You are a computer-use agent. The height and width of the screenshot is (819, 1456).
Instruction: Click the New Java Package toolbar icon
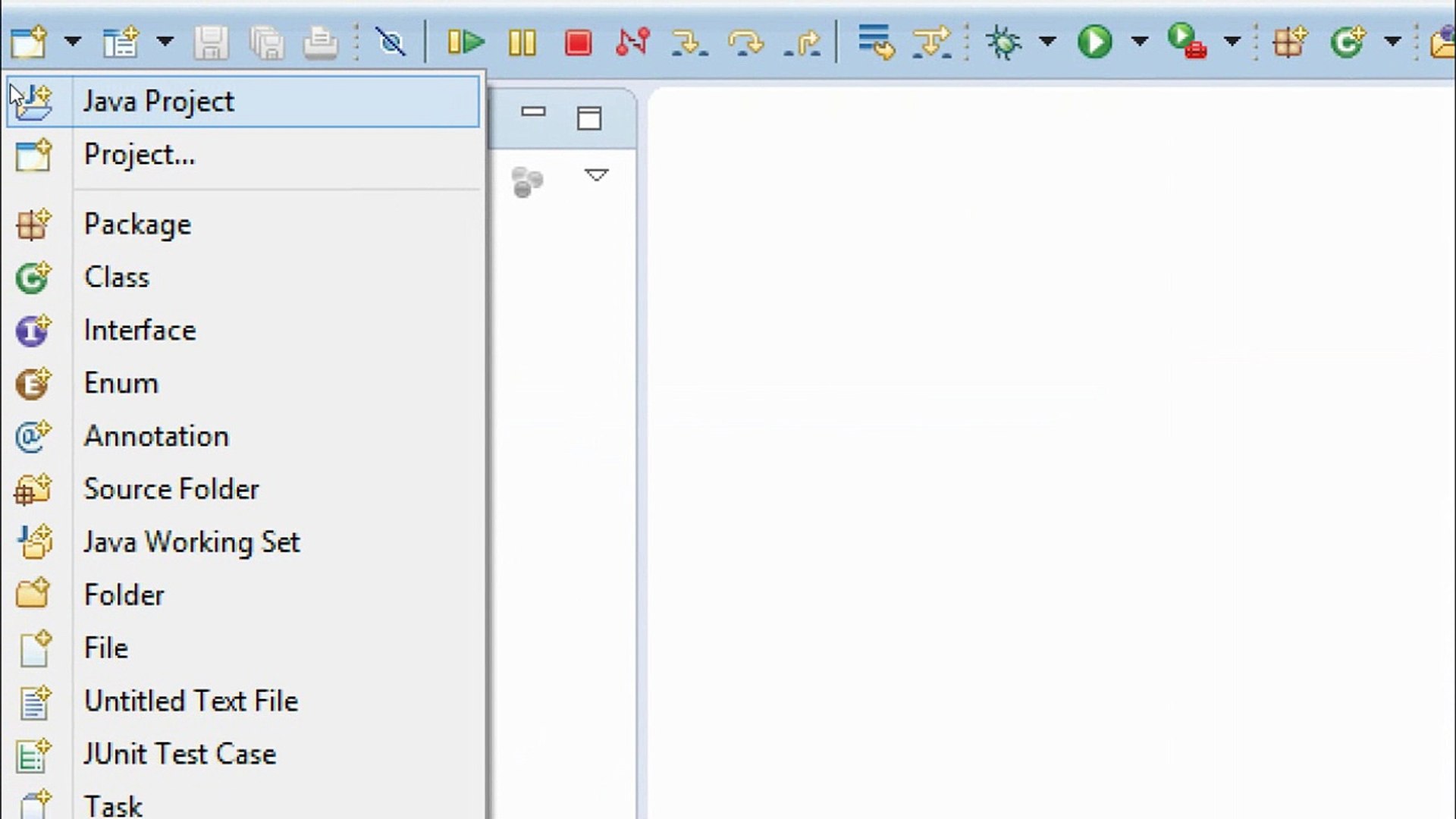tap(1290, 42)
